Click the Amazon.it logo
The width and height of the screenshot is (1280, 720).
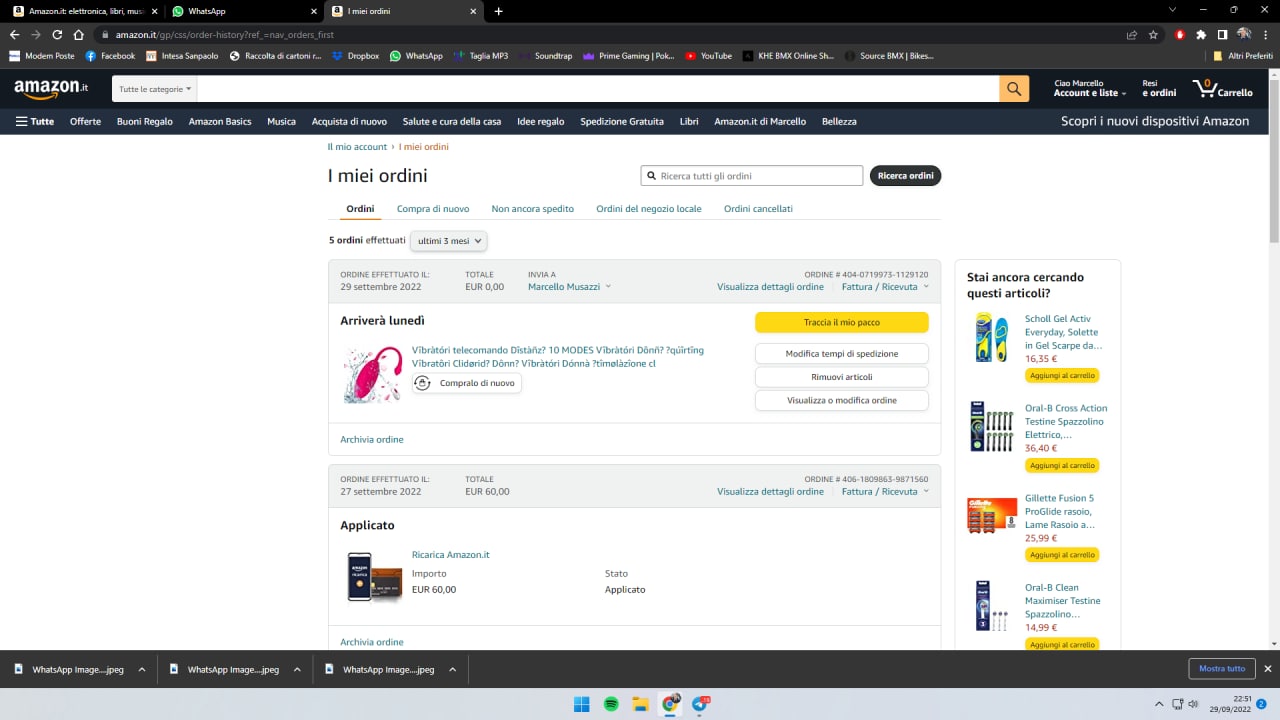point(51,89)
